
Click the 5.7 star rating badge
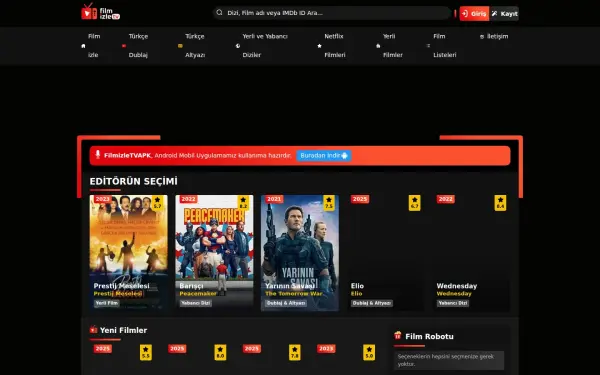coord(157,203)
